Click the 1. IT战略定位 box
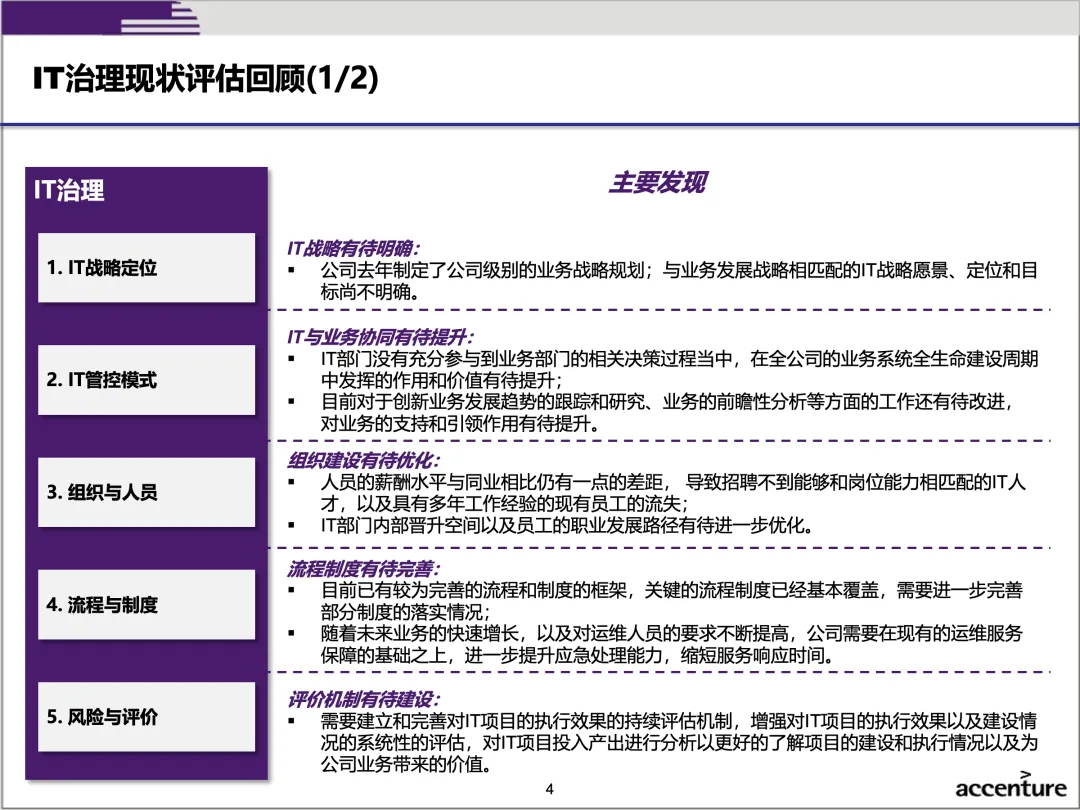1080x810 pixels. click(146, 267)
